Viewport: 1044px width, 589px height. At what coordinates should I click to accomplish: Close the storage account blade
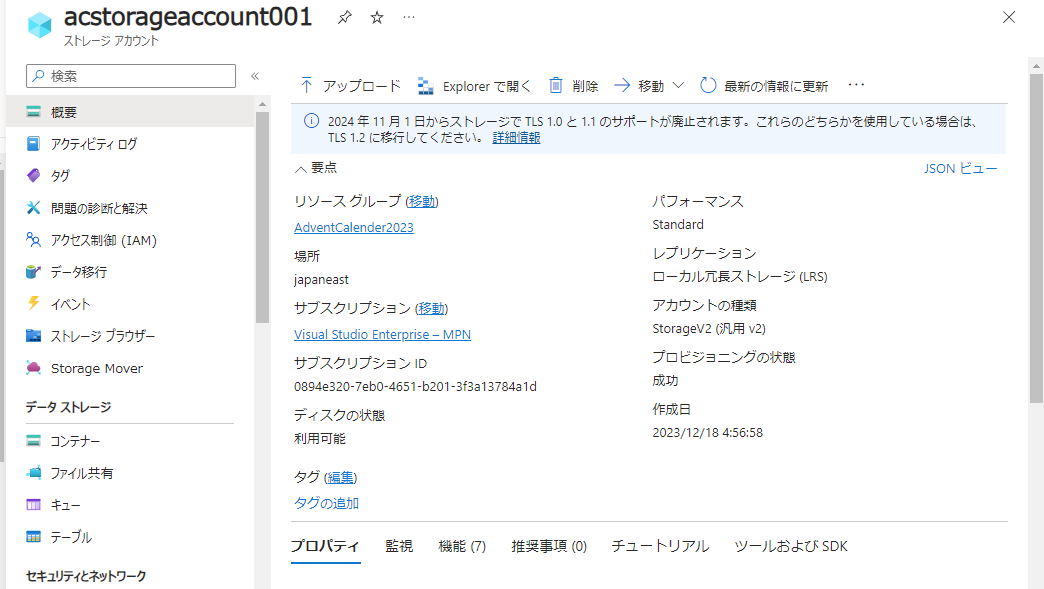click(1009, 17)
